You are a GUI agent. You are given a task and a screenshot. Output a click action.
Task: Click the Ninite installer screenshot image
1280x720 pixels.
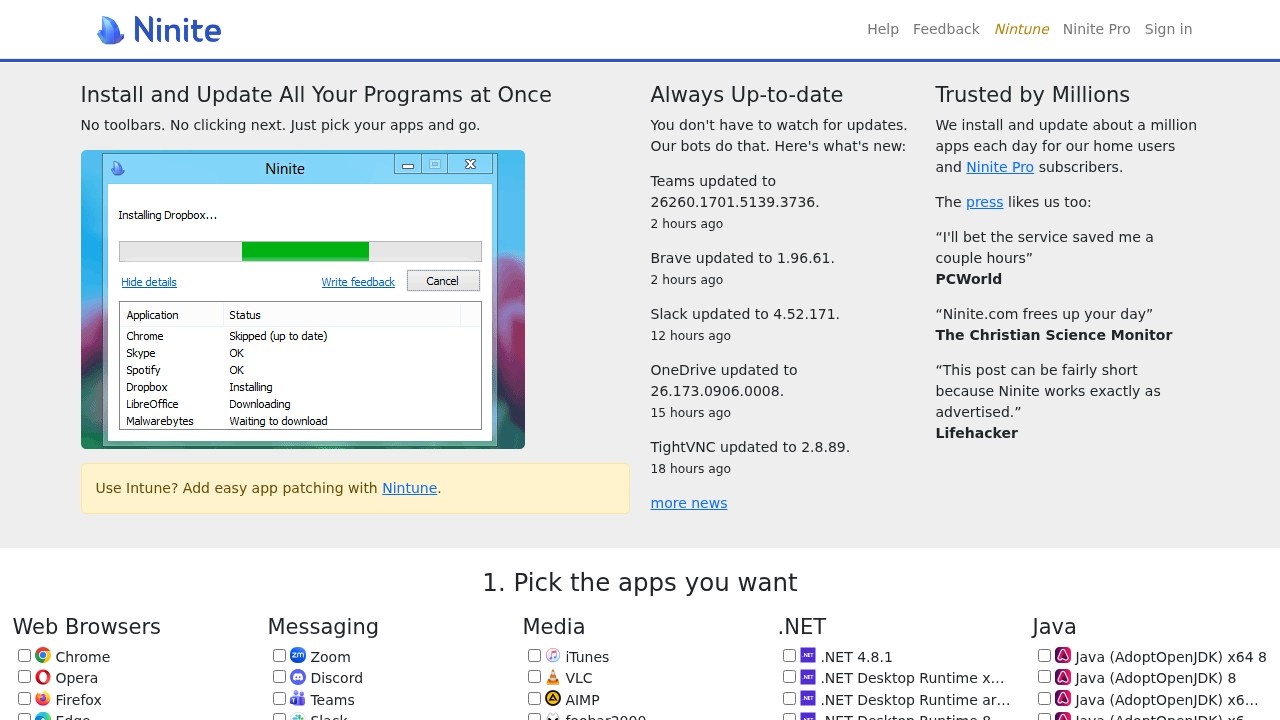[x=303, y=299]
